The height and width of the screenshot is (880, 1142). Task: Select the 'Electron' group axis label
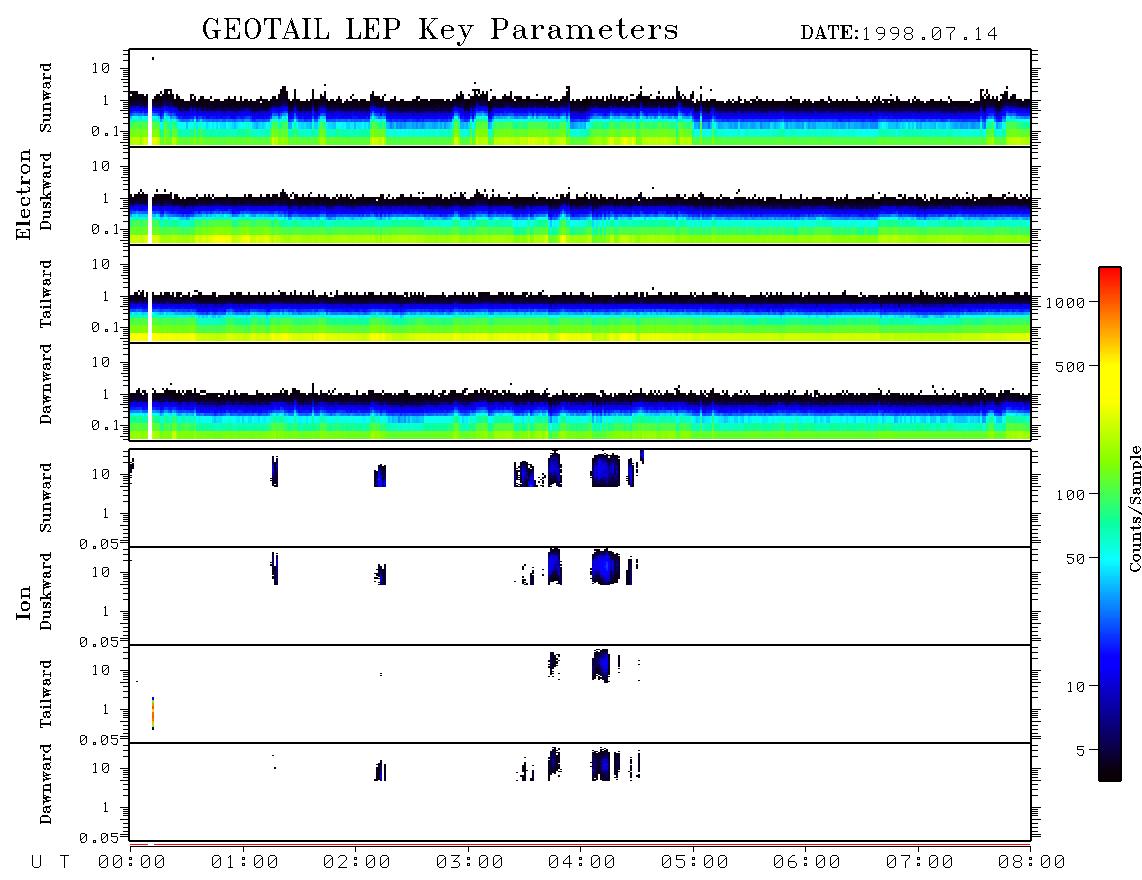click(x=23, y=195)
